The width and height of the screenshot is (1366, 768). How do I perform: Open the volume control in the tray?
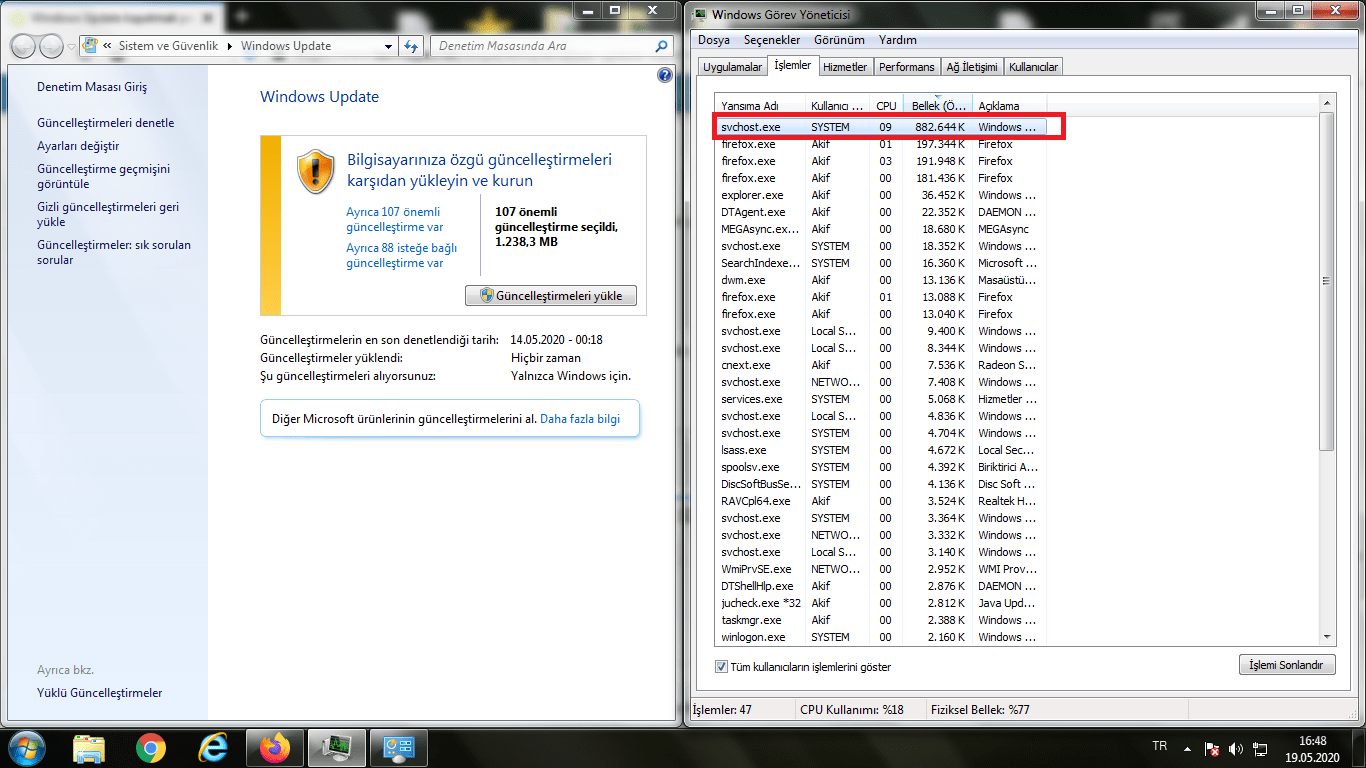(x=1235, y=748)
